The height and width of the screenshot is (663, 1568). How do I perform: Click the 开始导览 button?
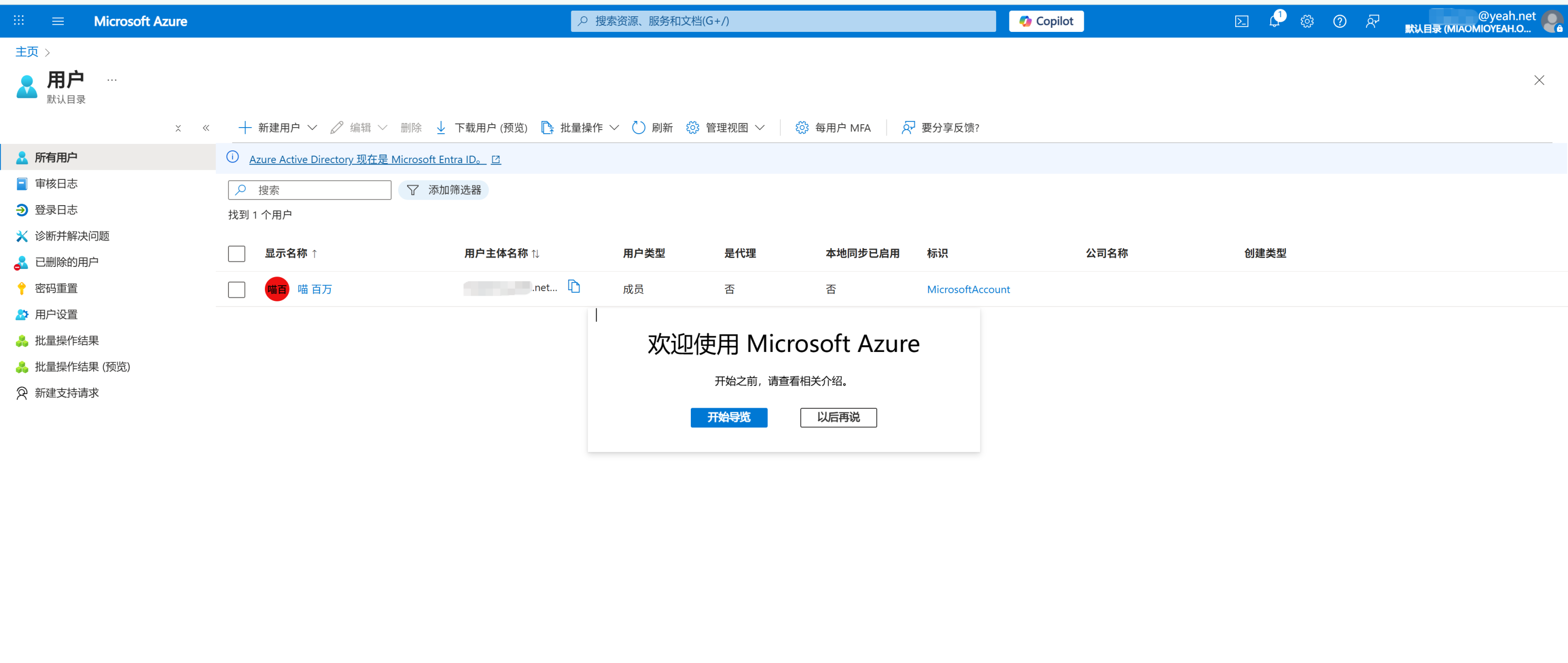point(729,418)
